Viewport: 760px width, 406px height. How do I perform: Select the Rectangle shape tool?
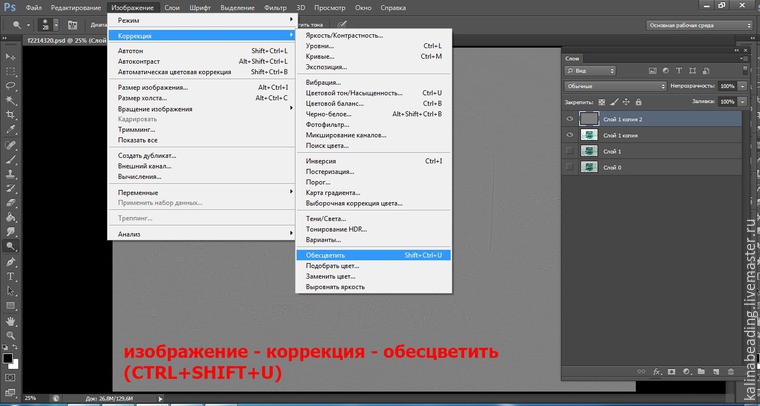pyautogui.click(x=11, y=306)
